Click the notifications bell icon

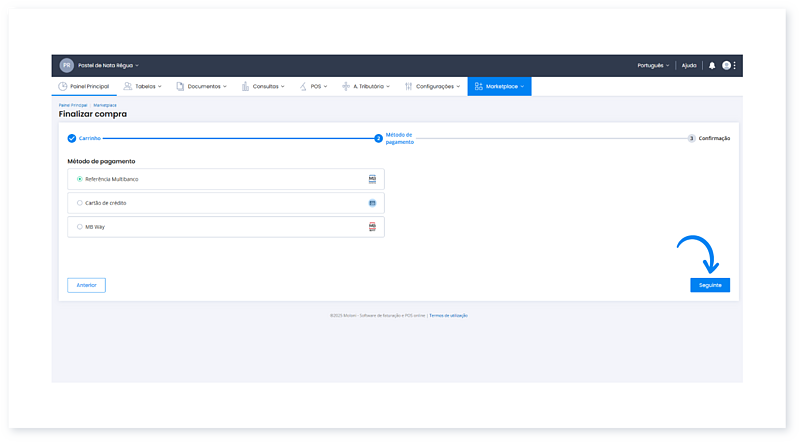pos(712,65)
